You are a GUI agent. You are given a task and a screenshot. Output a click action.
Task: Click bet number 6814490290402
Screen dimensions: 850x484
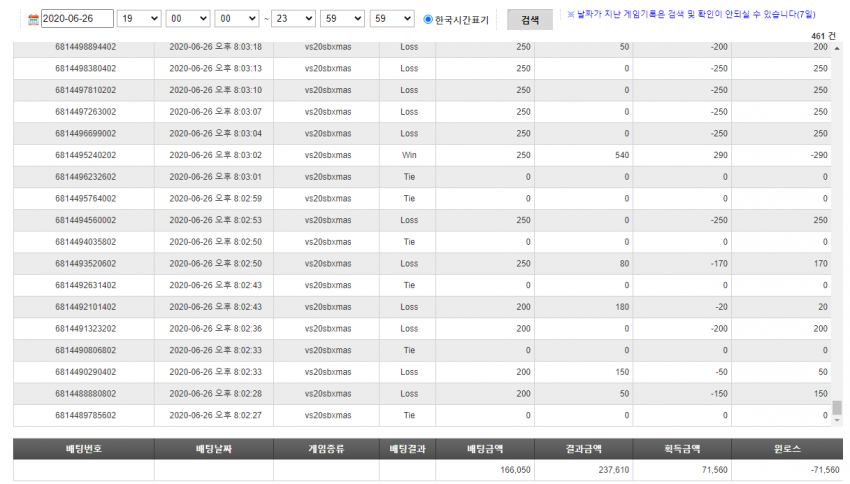click(x=86, y=372)
